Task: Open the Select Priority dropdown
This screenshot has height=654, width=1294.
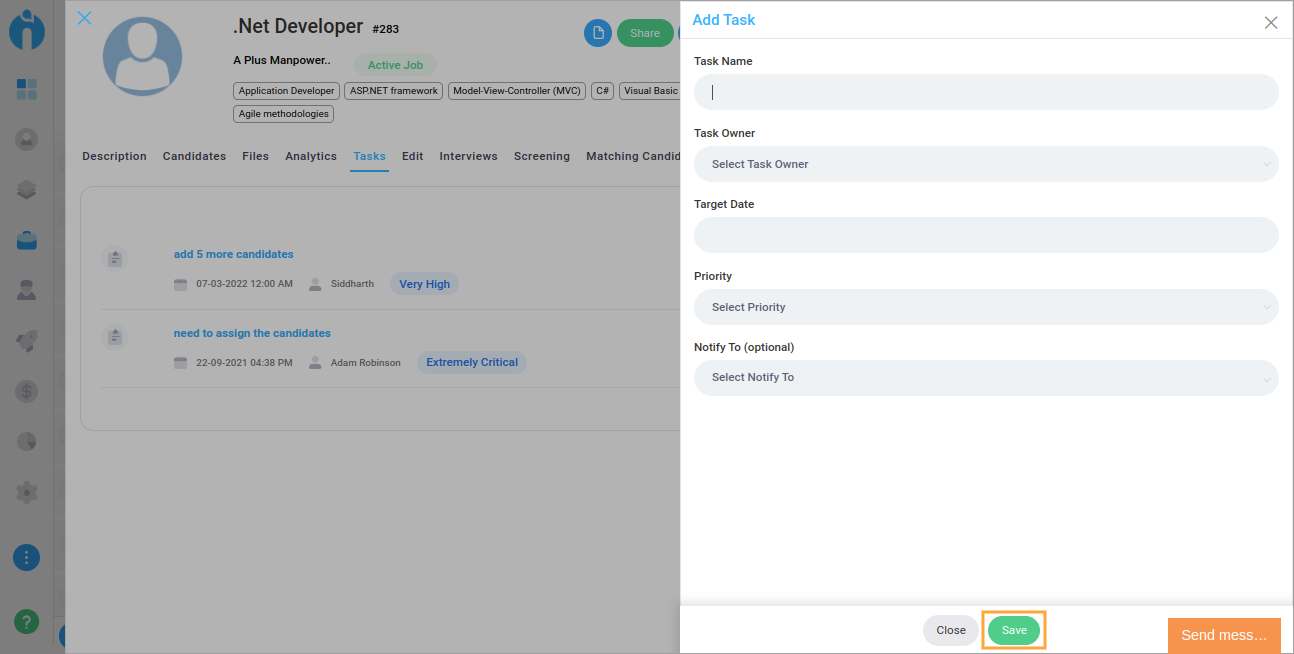Action: click(x=985, y=307)
